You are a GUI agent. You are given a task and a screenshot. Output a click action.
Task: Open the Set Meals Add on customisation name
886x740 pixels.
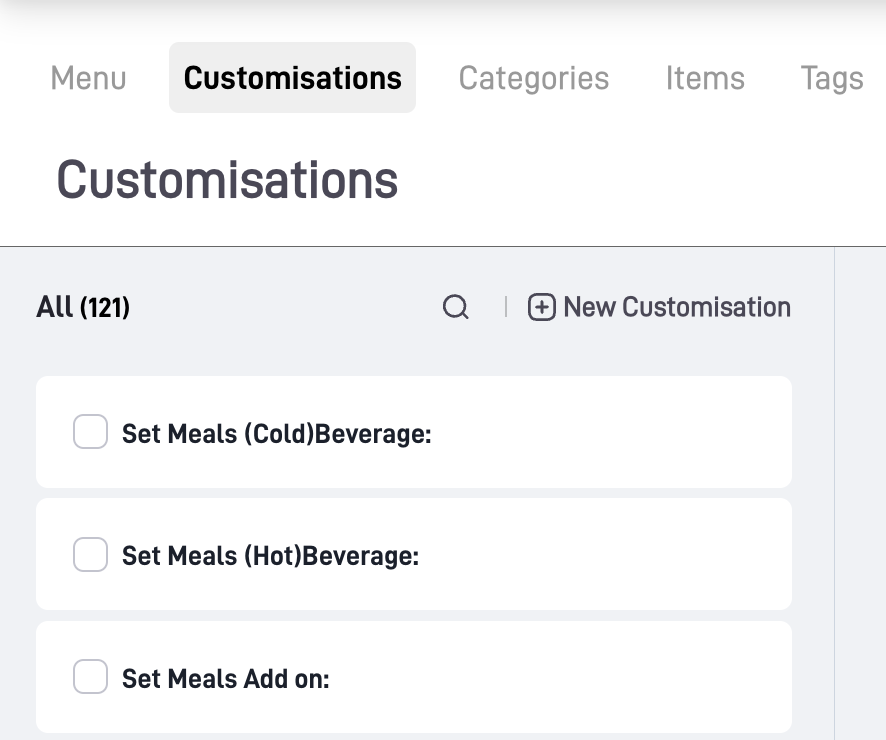[x=226, y=679]
